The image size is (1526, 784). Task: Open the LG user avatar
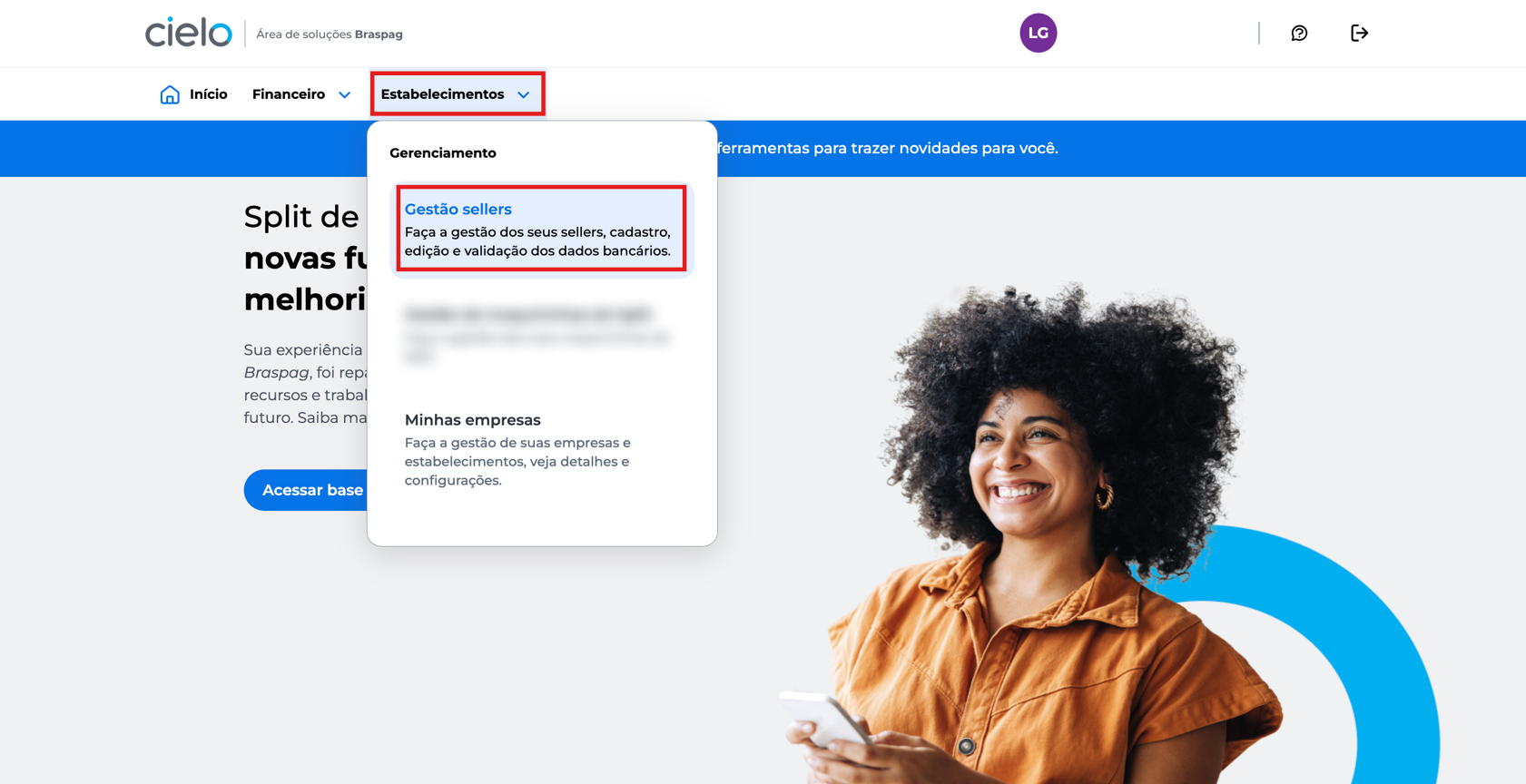click(1038, 34)
